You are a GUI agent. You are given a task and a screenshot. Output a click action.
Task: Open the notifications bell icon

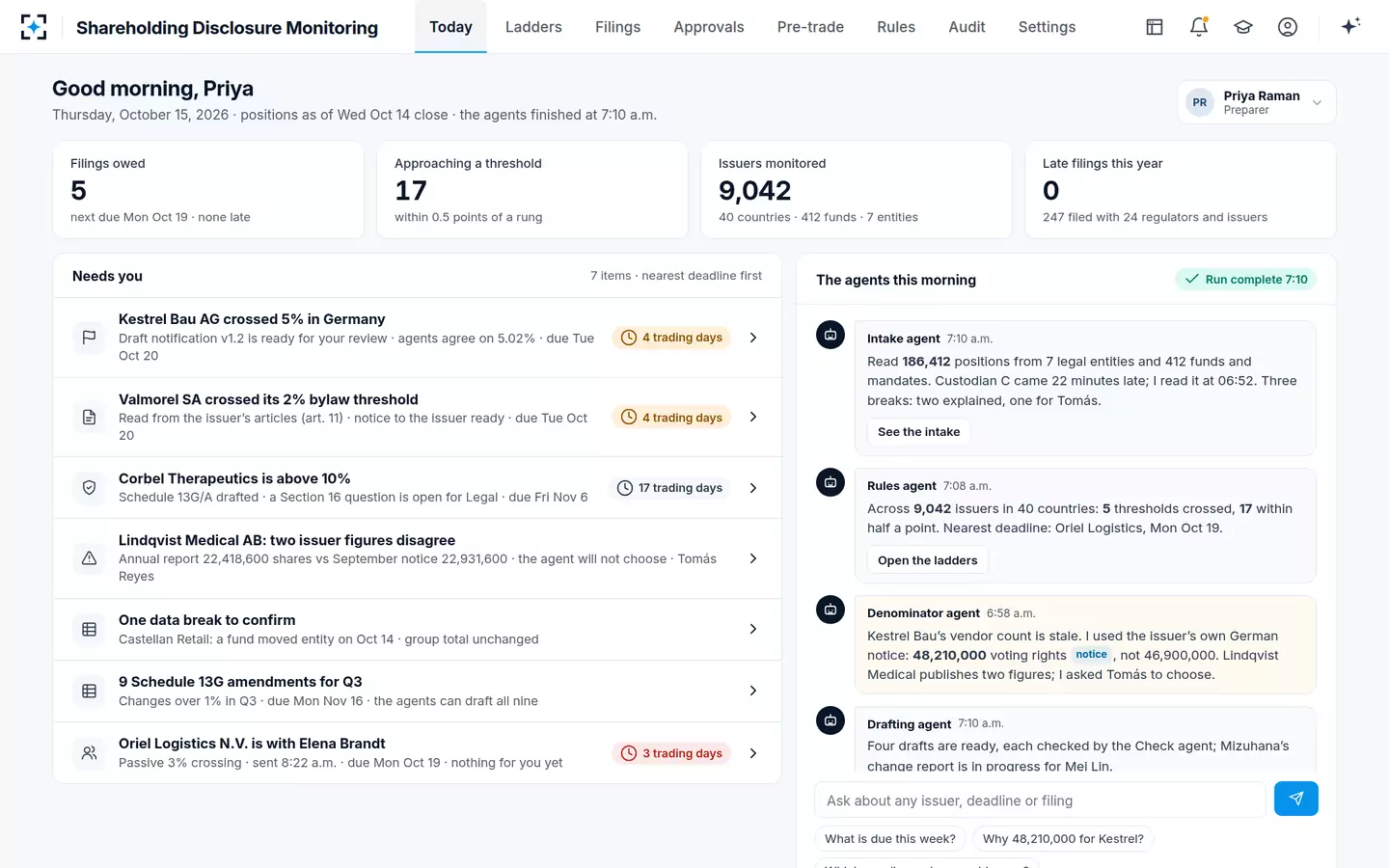click(1199, 27)
